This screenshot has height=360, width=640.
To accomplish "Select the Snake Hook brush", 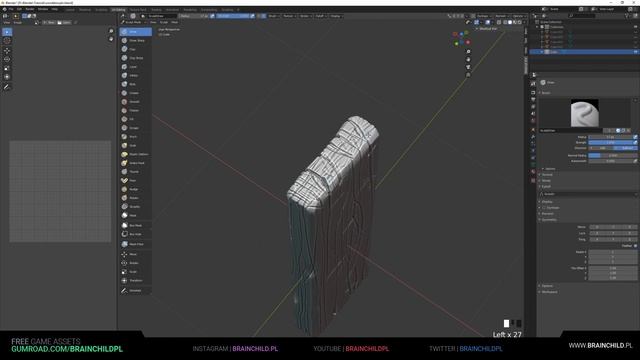I will (136, 163).
